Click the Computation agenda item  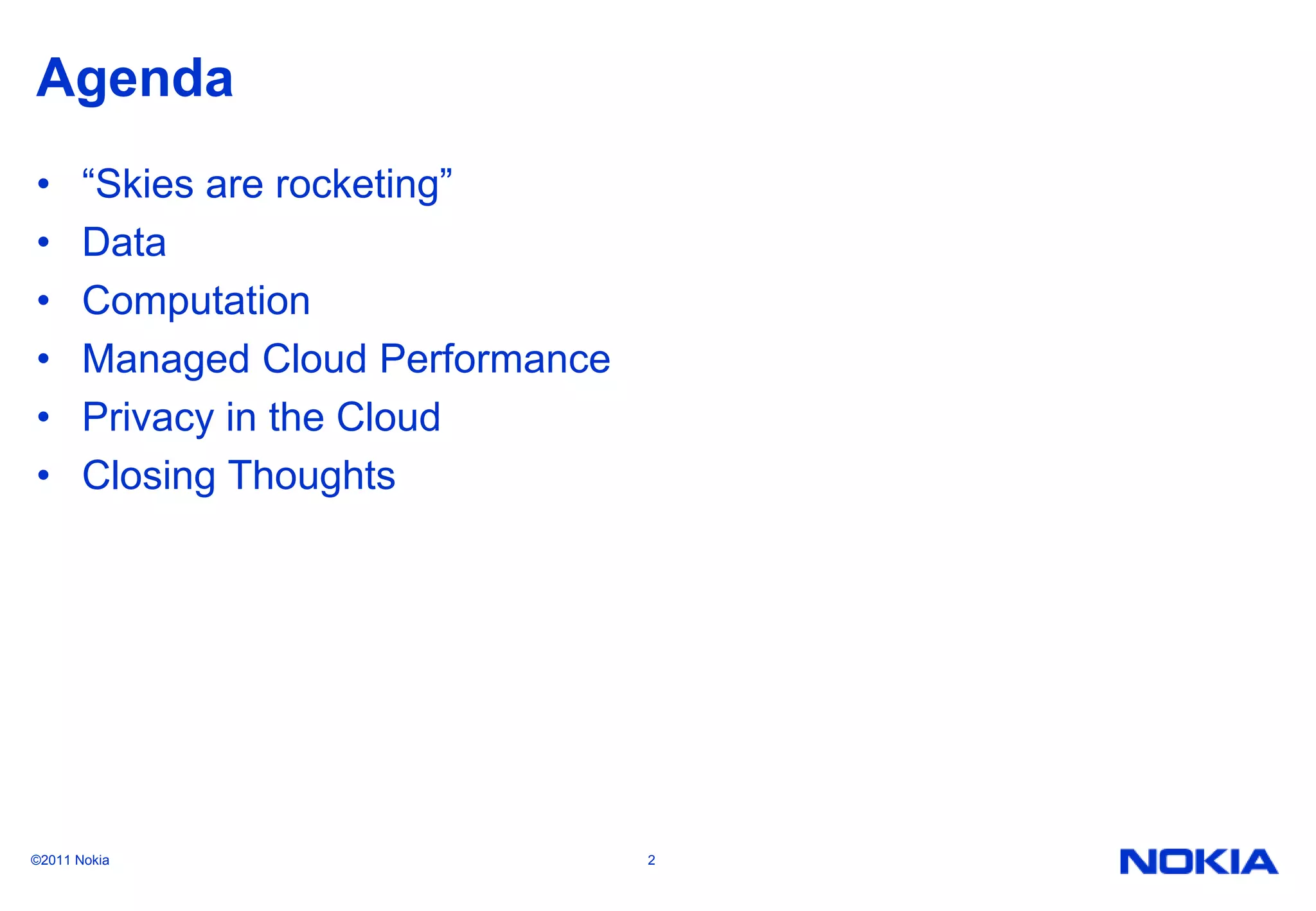click(196, 301)
